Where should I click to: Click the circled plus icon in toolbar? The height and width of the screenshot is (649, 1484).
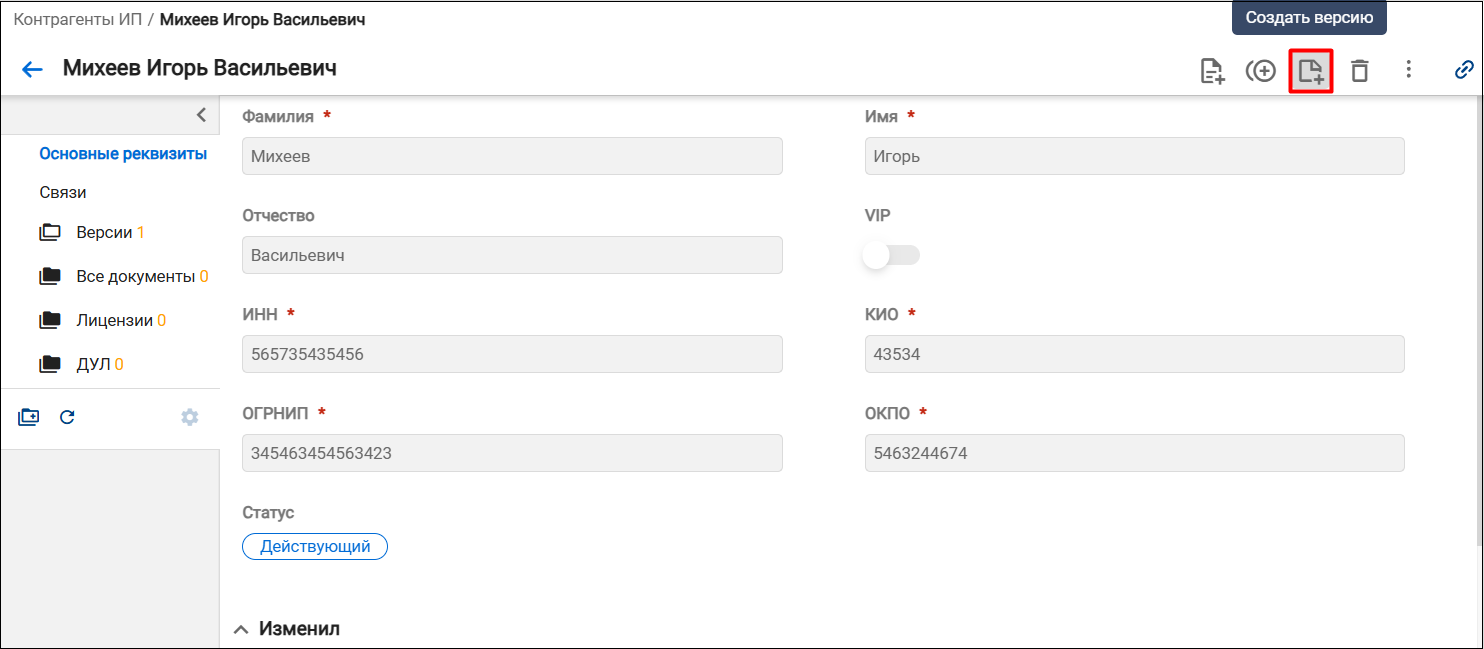click(1261, 71)
